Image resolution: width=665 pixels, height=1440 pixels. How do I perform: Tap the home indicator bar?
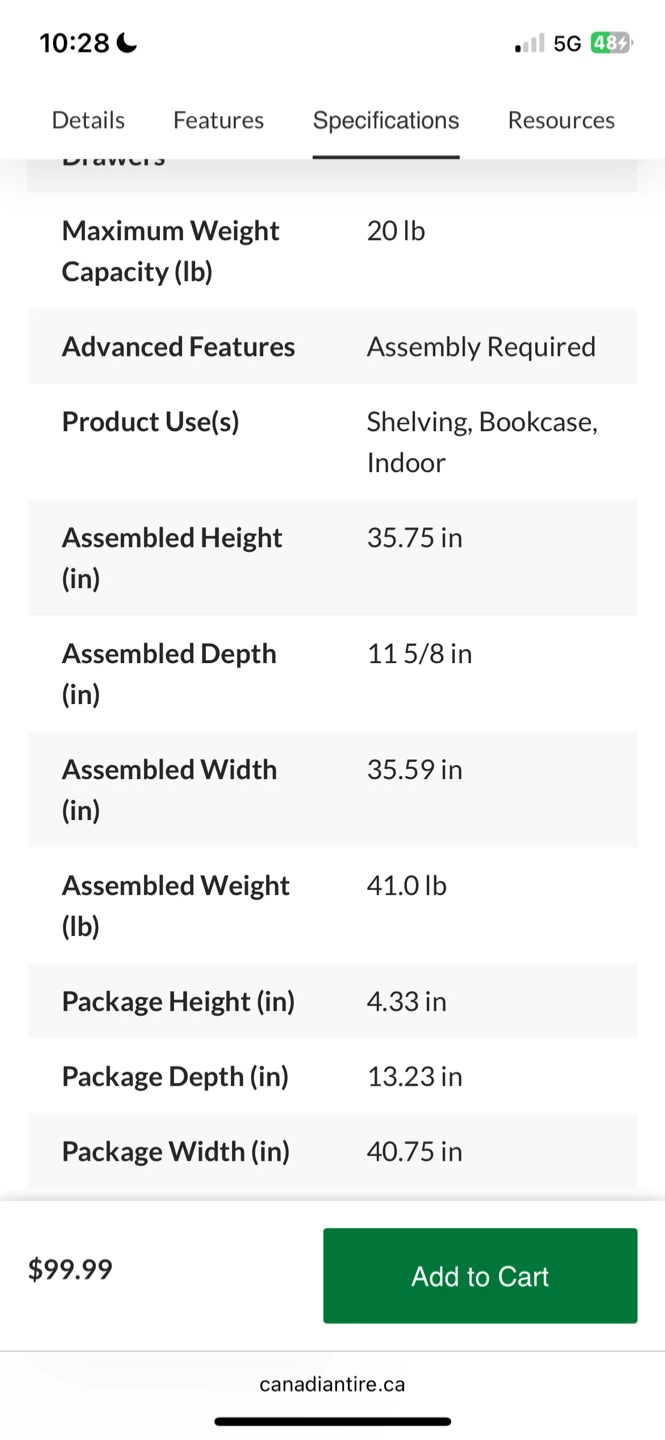click(332, 1421)
